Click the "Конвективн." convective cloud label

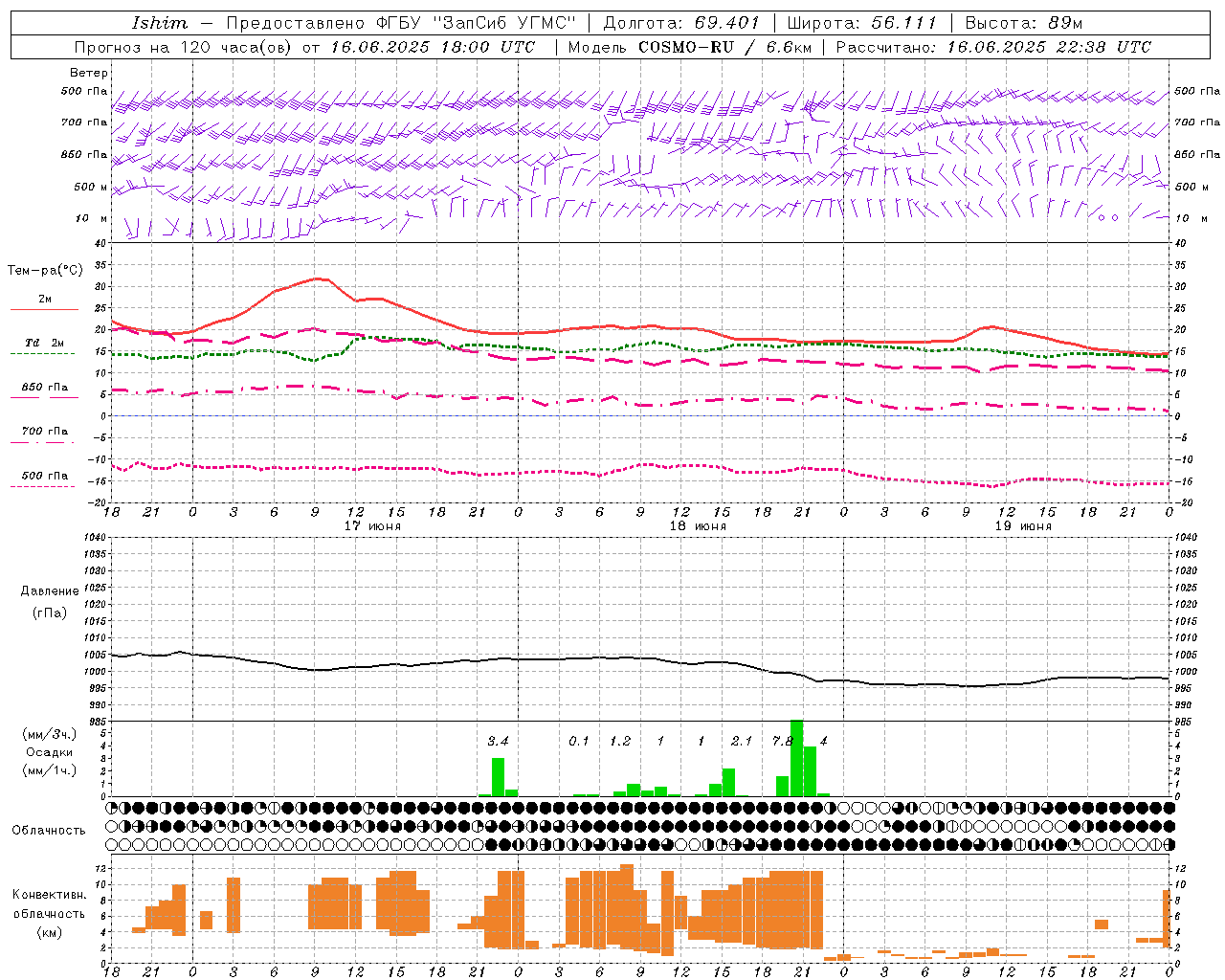(49, 895)
